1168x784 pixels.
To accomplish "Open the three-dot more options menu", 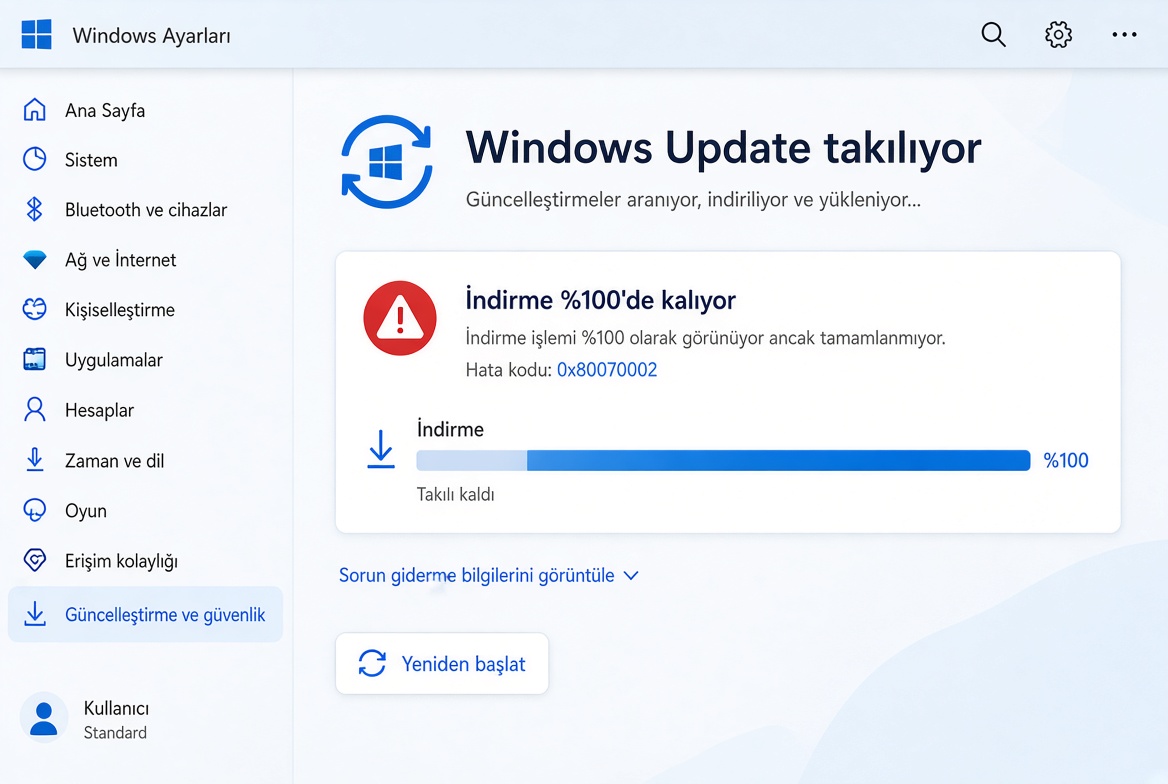I will (x=1124, y=34).
